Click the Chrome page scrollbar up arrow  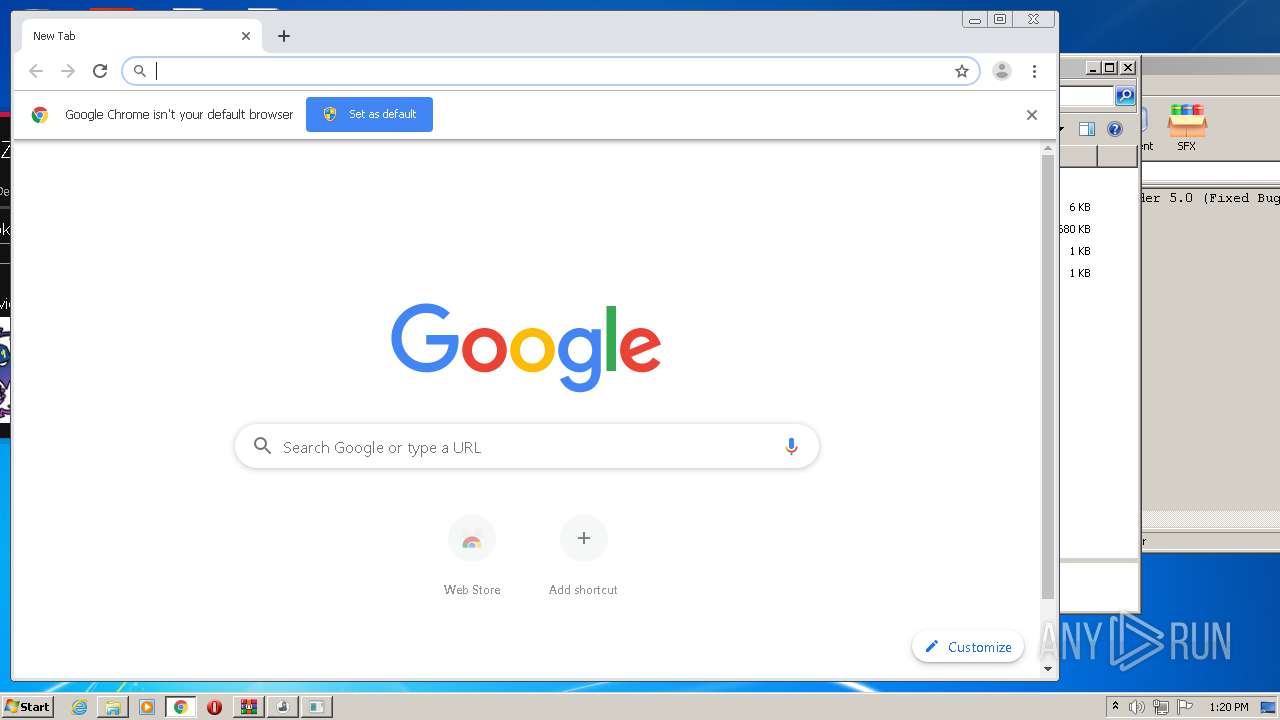point(1048,148)
